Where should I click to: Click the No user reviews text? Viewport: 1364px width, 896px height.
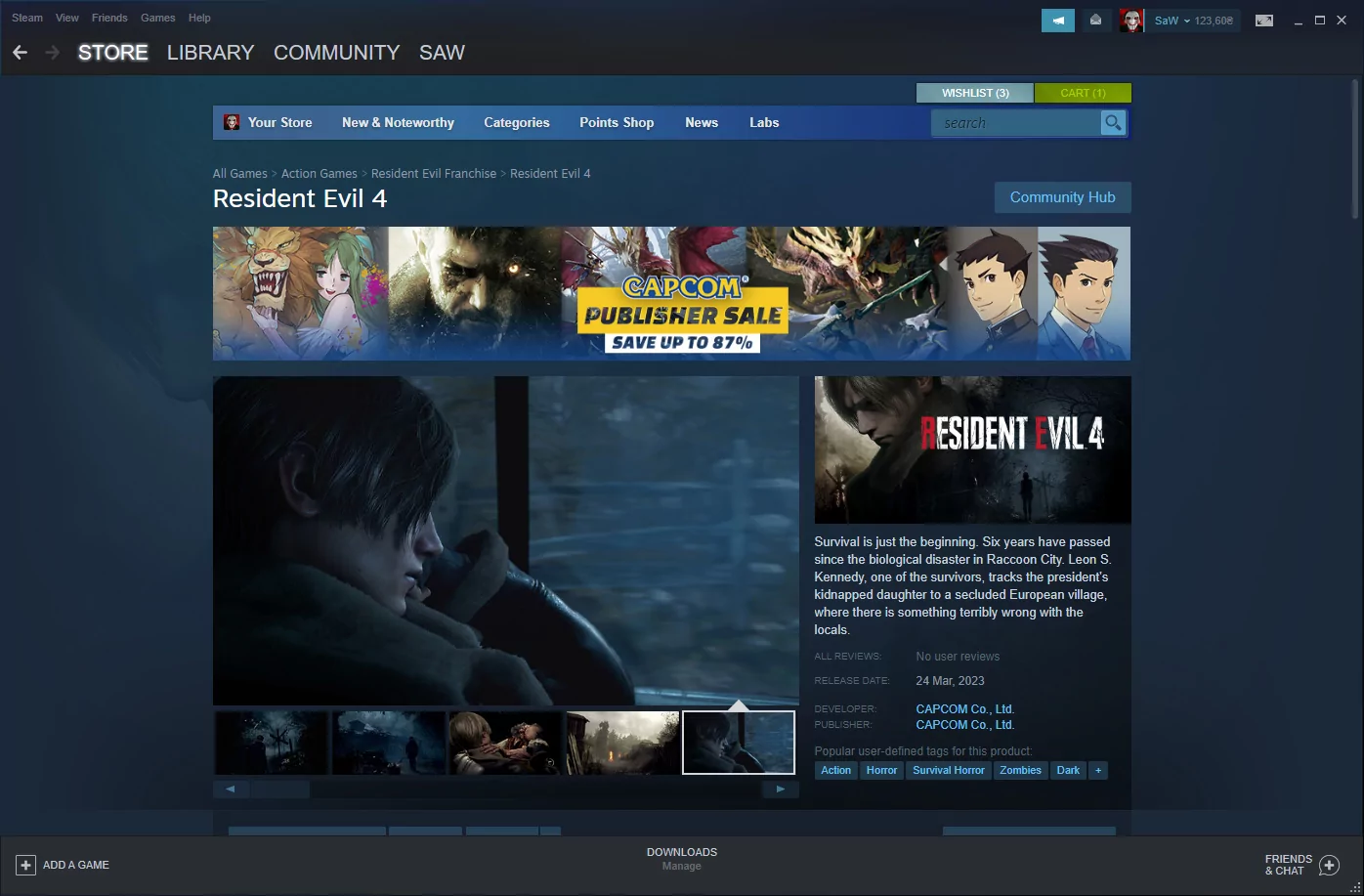958,657
